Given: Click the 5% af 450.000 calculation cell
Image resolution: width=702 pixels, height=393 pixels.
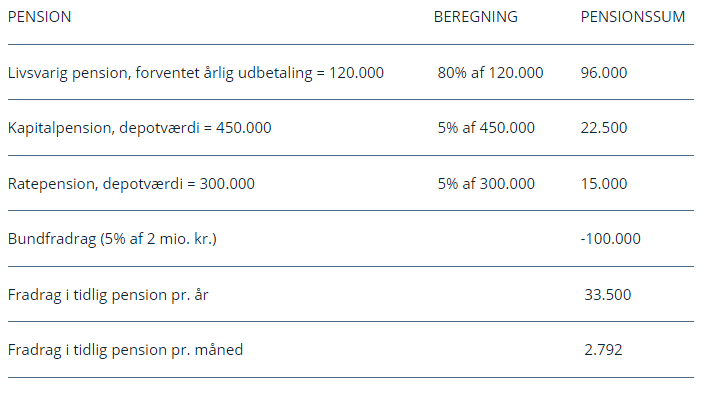Looking at the screenshot, I should 486,128.
